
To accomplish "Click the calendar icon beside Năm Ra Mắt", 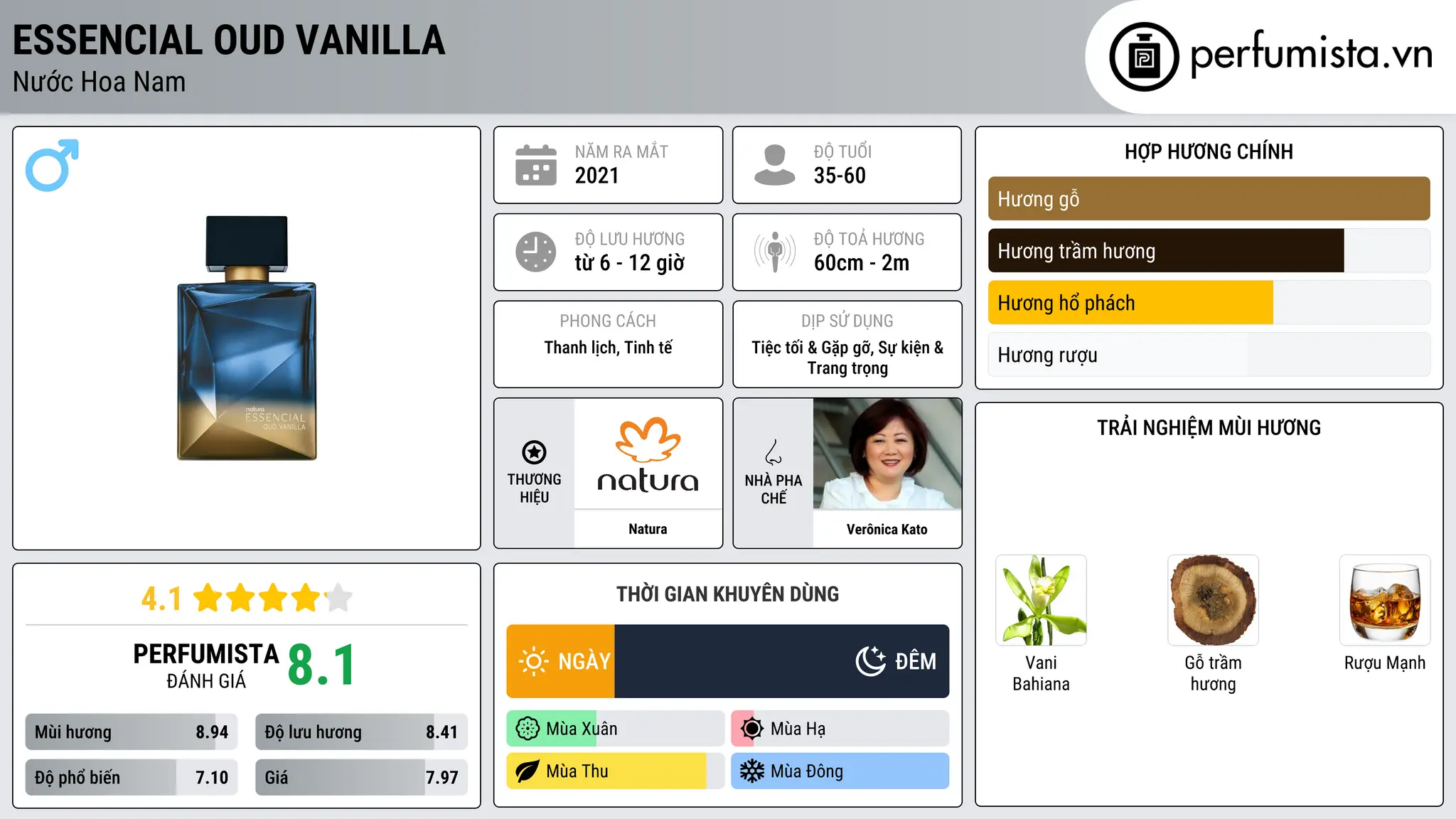I will pos(536,165).
